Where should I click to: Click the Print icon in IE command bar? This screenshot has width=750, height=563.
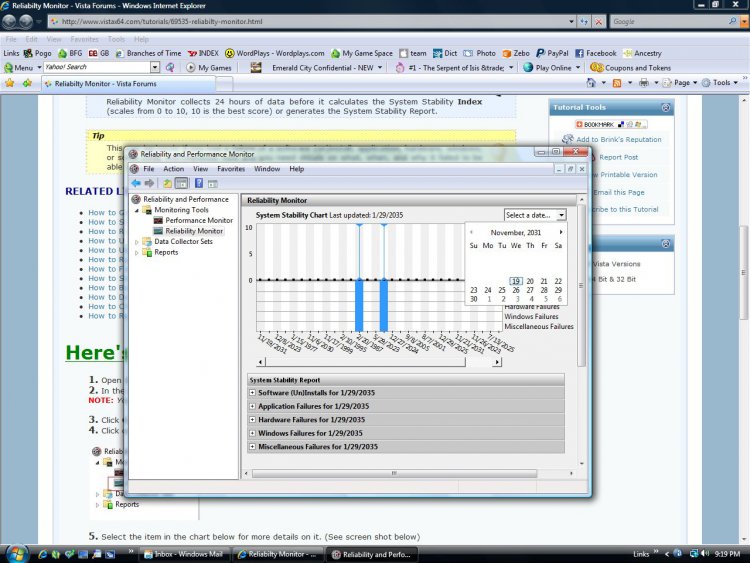tap(644, 83)
